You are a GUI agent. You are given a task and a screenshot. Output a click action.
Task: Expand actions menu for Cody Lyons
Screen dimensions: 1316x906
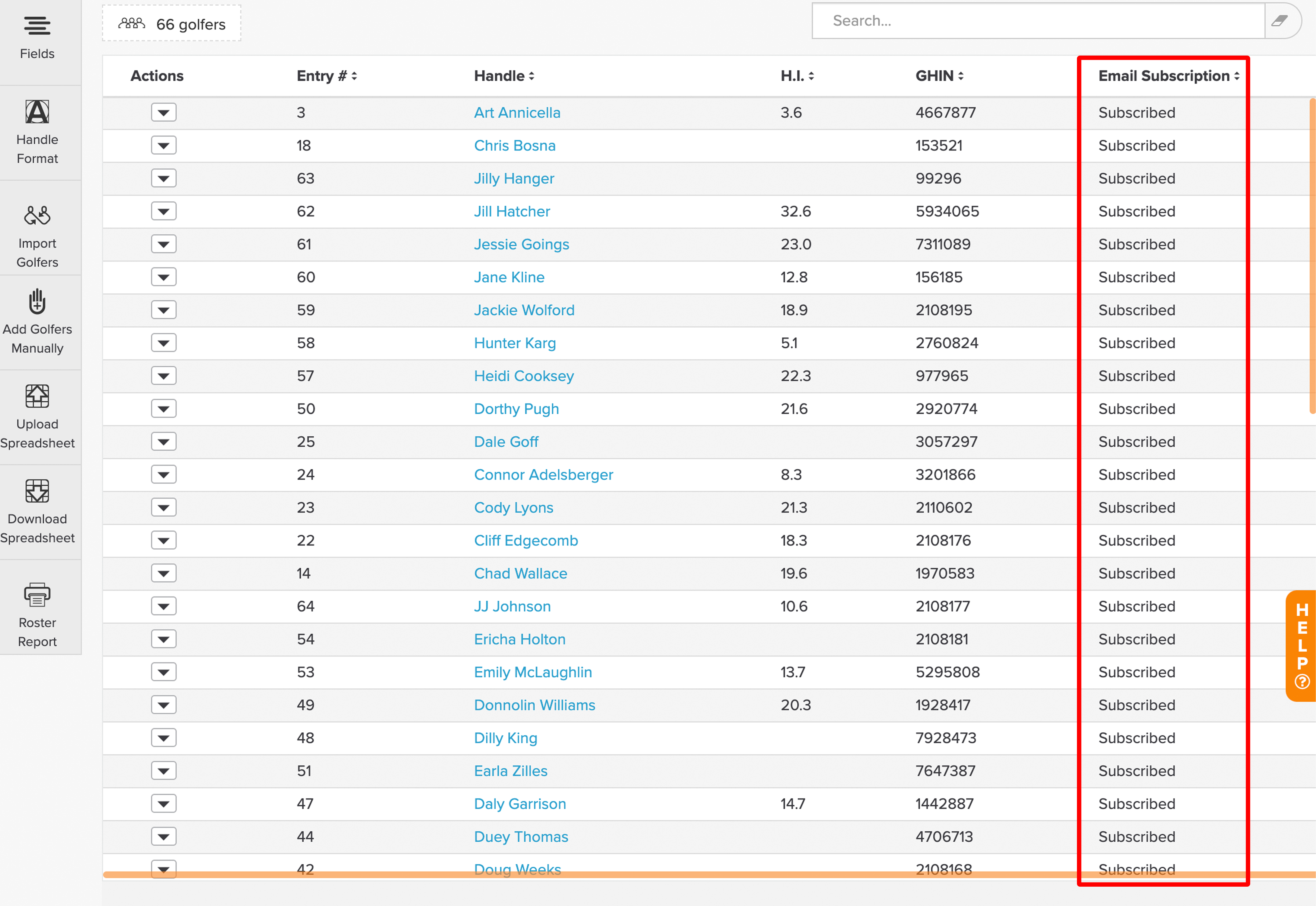(x=163, y=507)
